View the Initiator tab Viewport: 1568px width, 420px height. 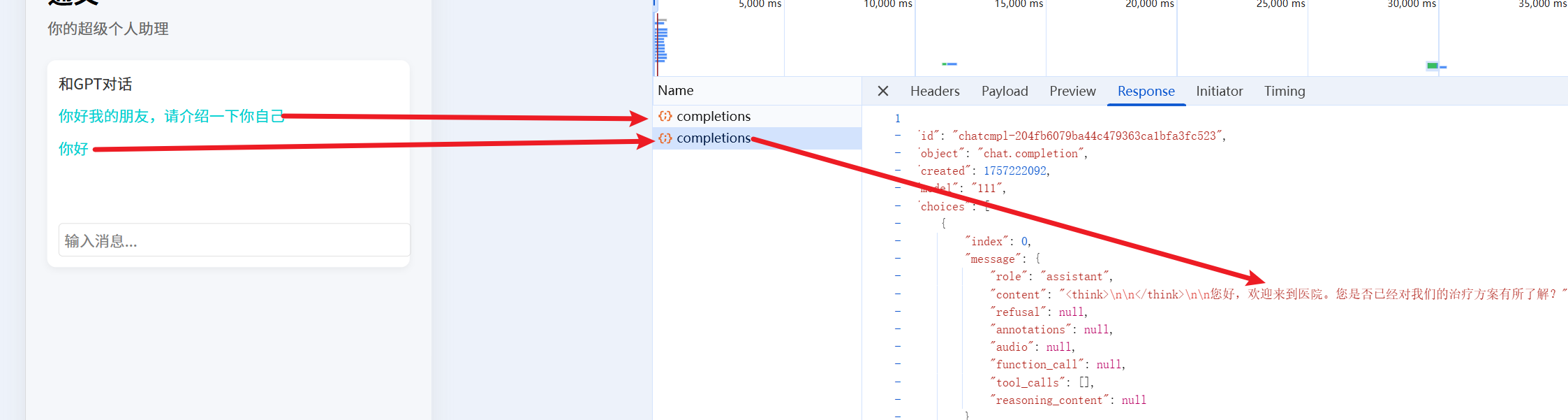[x=1219, y=91]
